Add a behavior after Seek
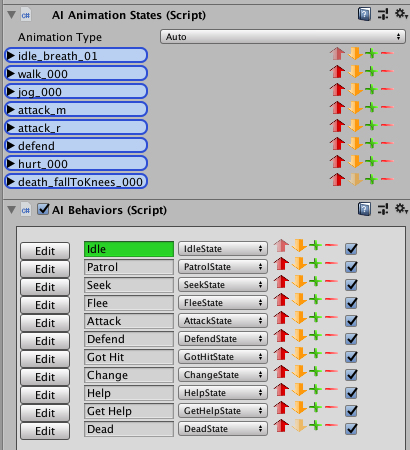The width and height of the screenshot is (410, 450). point(315,282)
